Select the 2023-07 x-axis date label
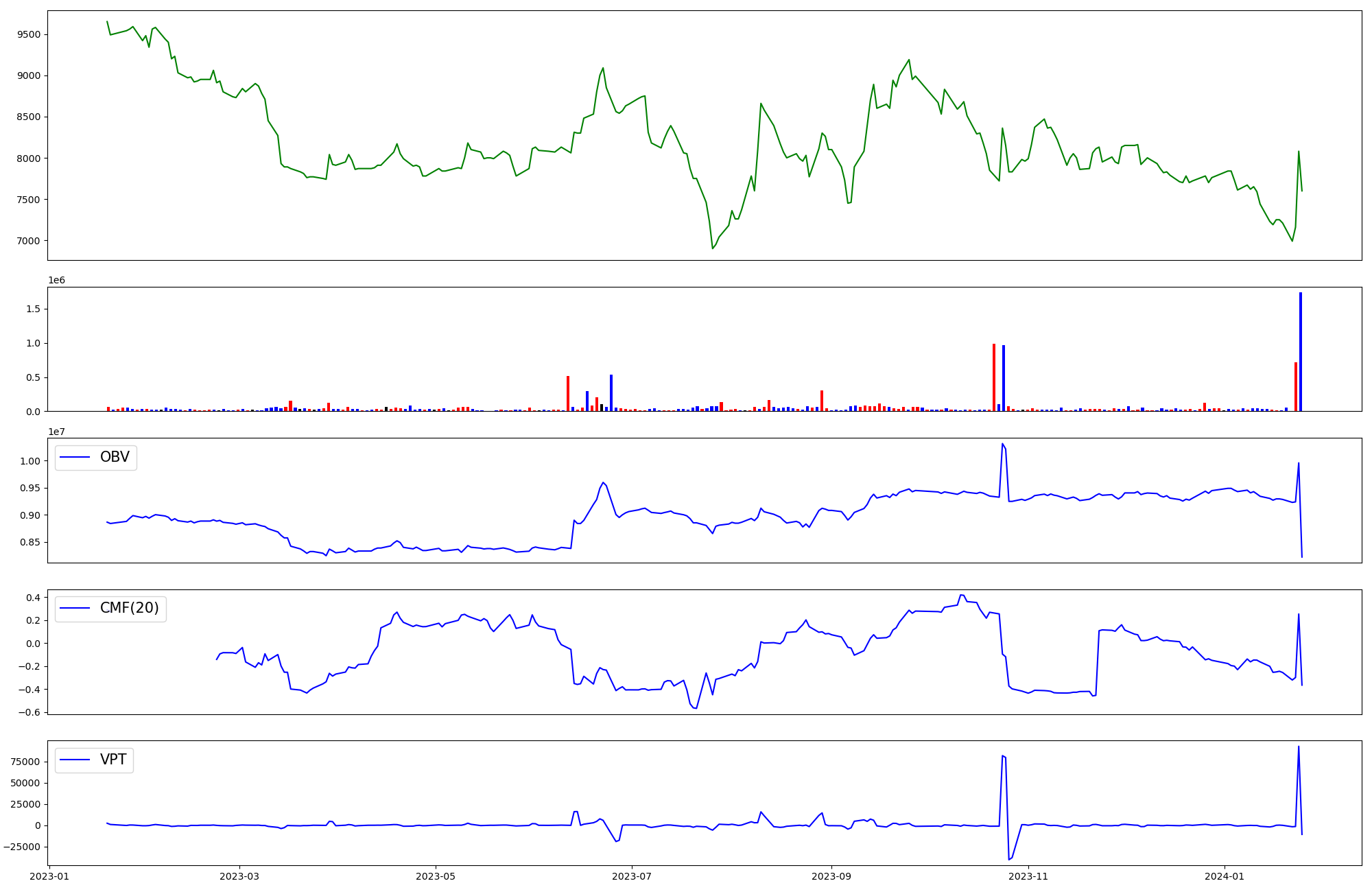 pos(631,876)
